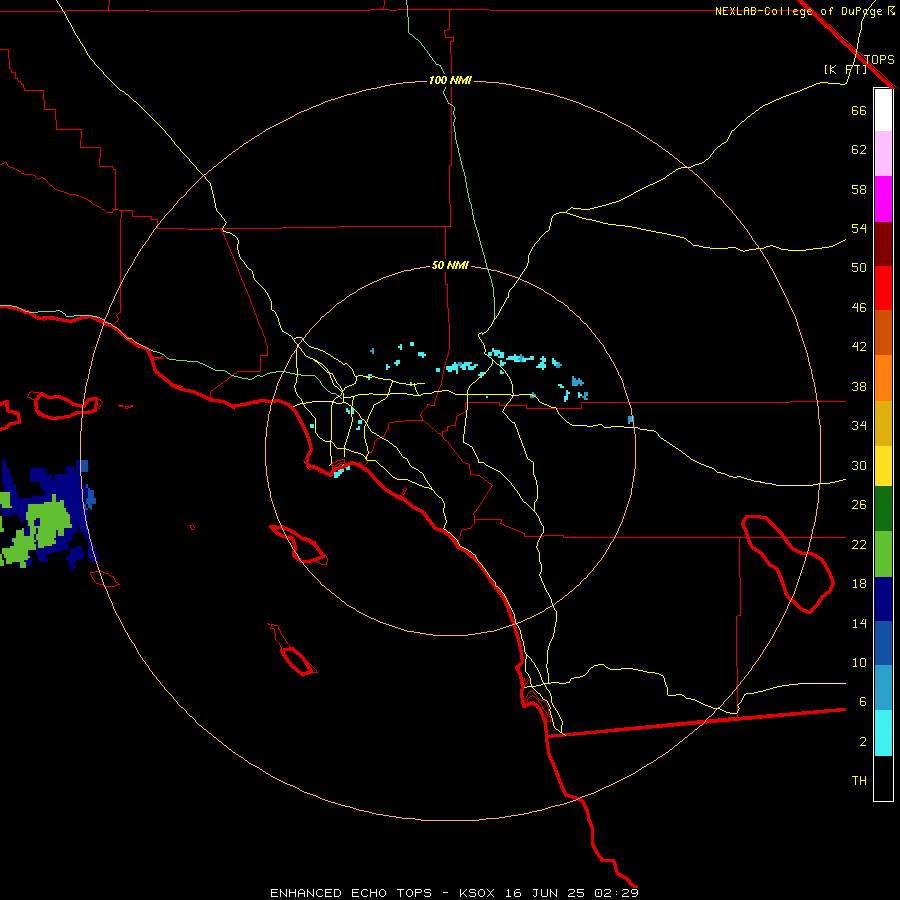Click the bright red 50 K FT swatch

coord(883,288)
